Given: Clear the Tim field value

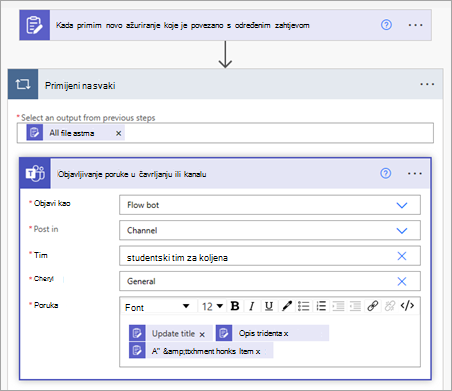Looking at the screenshot, I should pos(402,256).
